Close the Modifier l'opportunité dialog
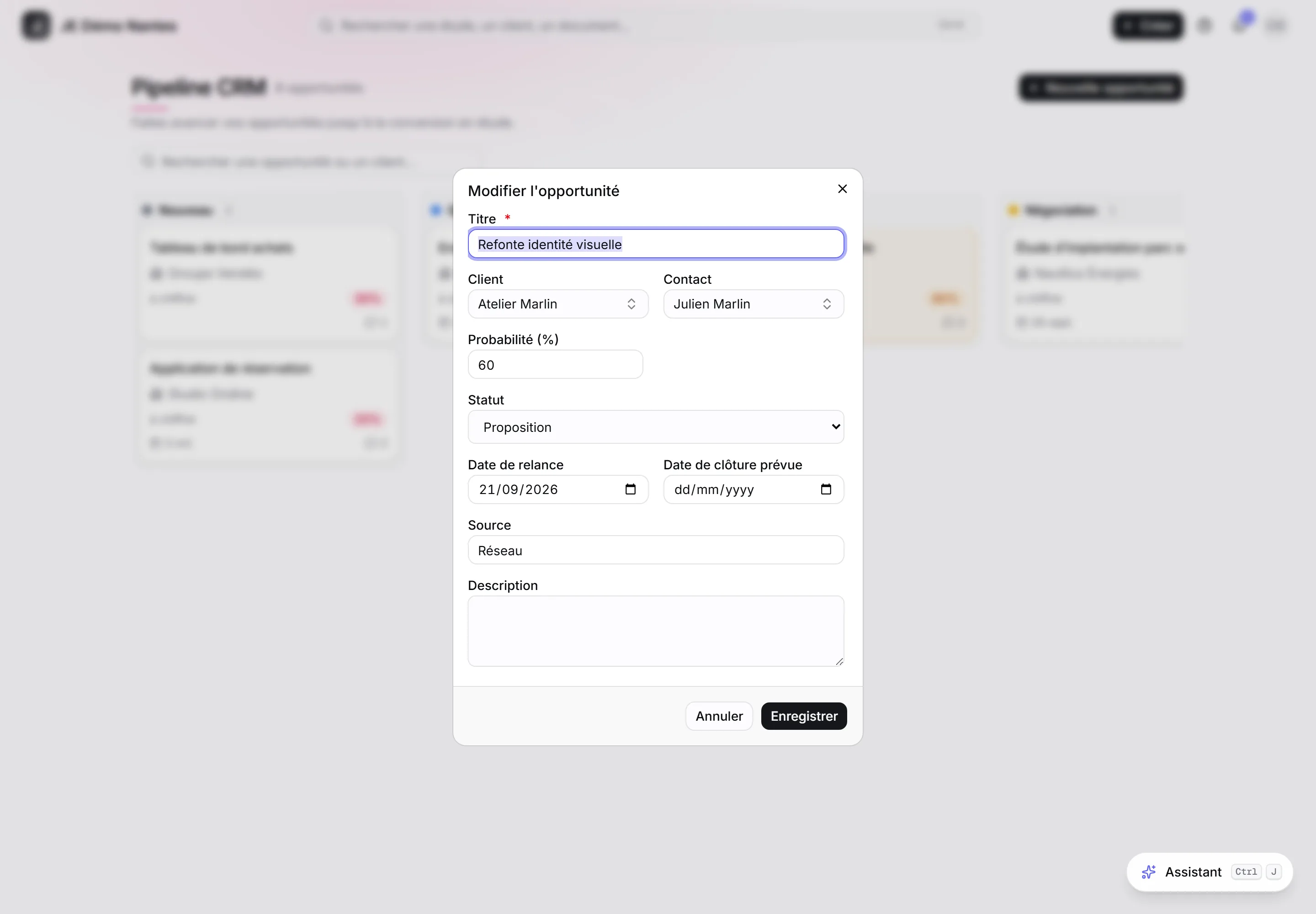This screenshot has width=1316, height=914. click(x=842, y=189)
